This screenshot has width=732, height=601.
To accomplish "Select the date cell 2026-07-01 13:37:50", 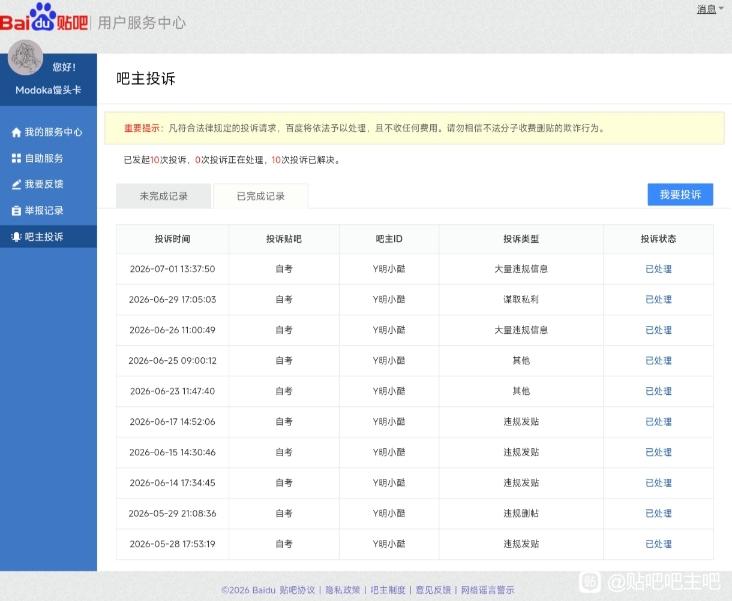I will point(172,269).
